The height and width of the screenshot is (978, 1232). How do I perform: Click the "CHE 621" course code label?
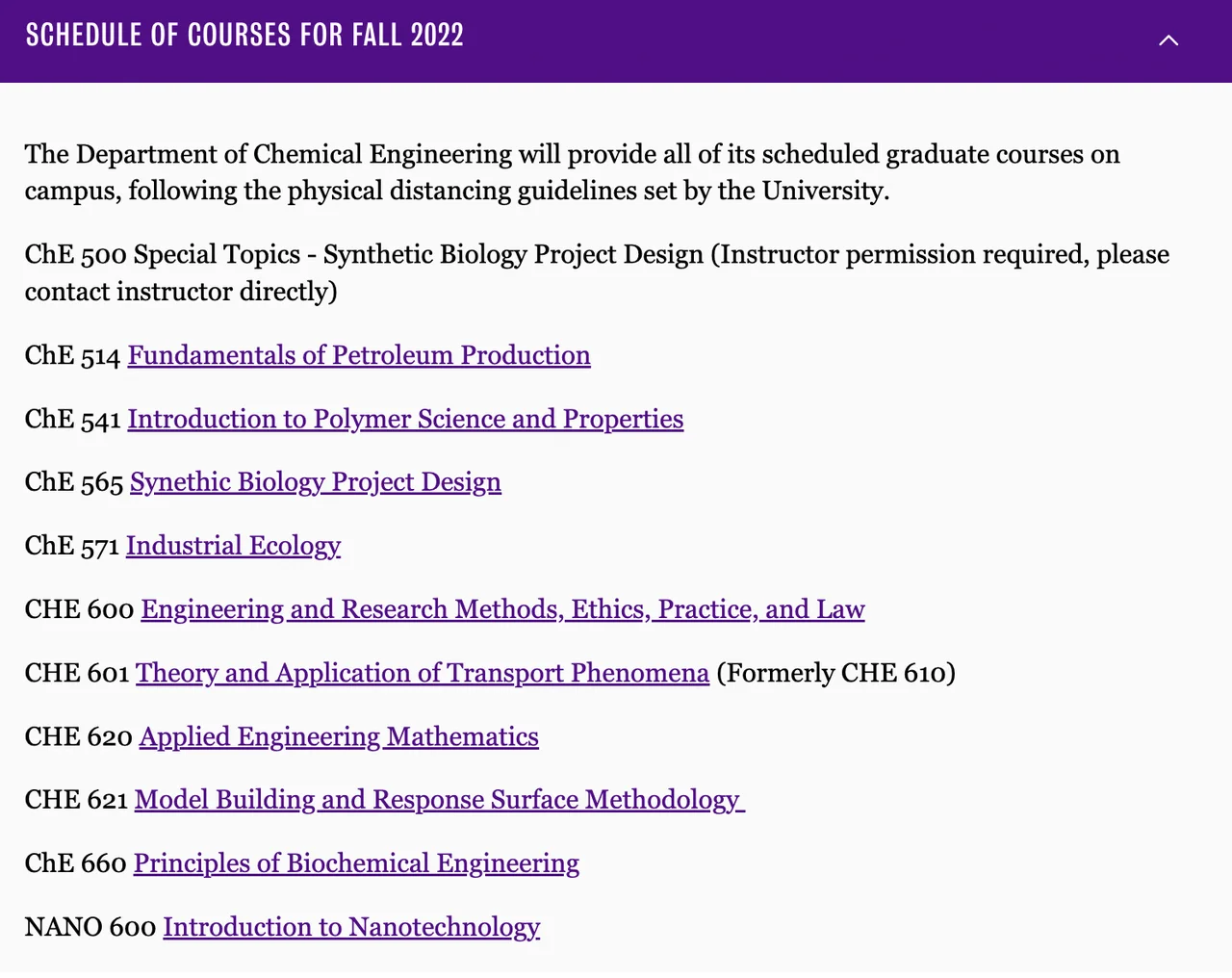(76, 800)
